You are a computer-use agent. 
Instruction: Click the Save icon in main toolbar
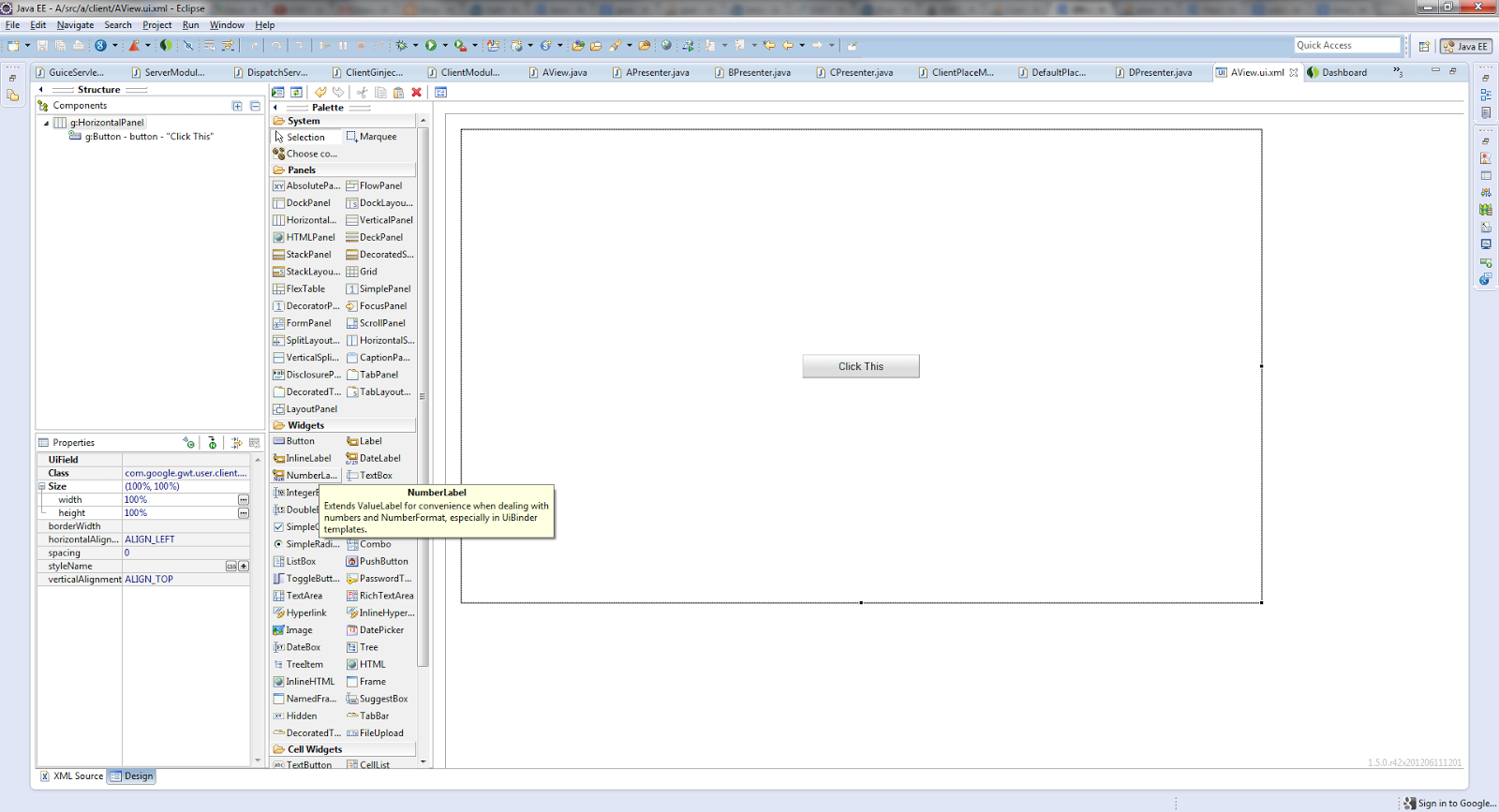pyautogui.click(x=42, y=45)
